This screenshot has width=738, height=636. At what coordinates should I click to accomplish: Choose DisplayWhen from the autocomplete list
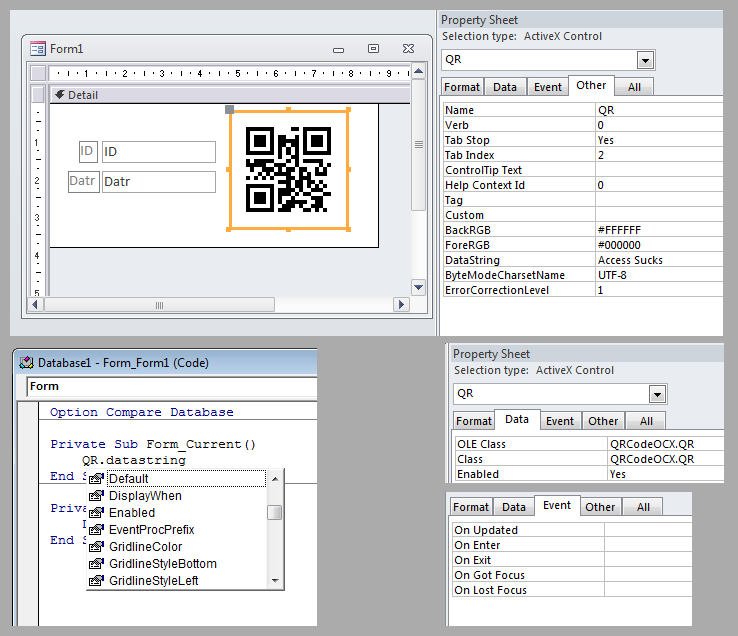(145, 496)
